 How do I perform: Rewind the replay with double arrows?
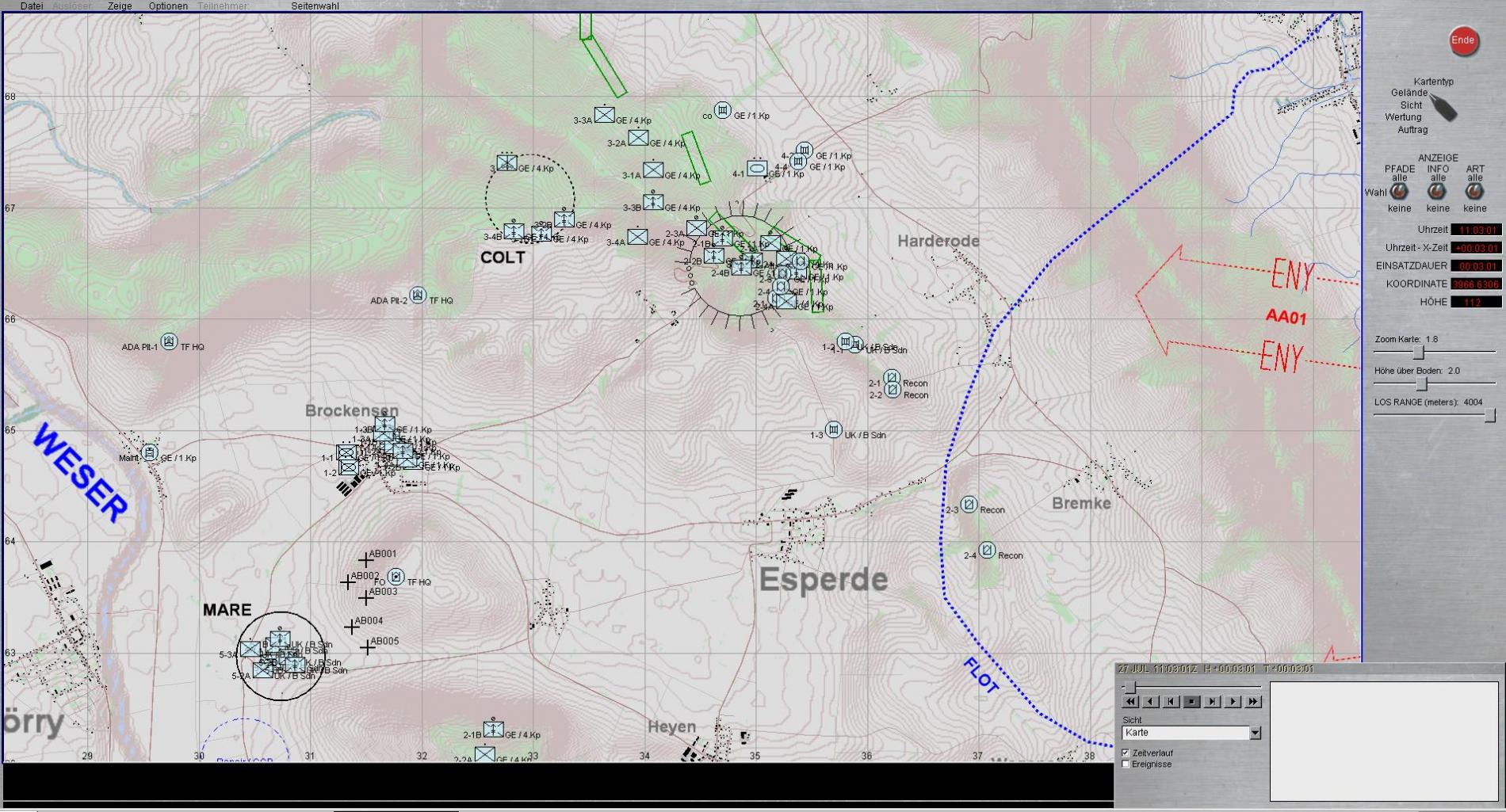coord(1130,701)
